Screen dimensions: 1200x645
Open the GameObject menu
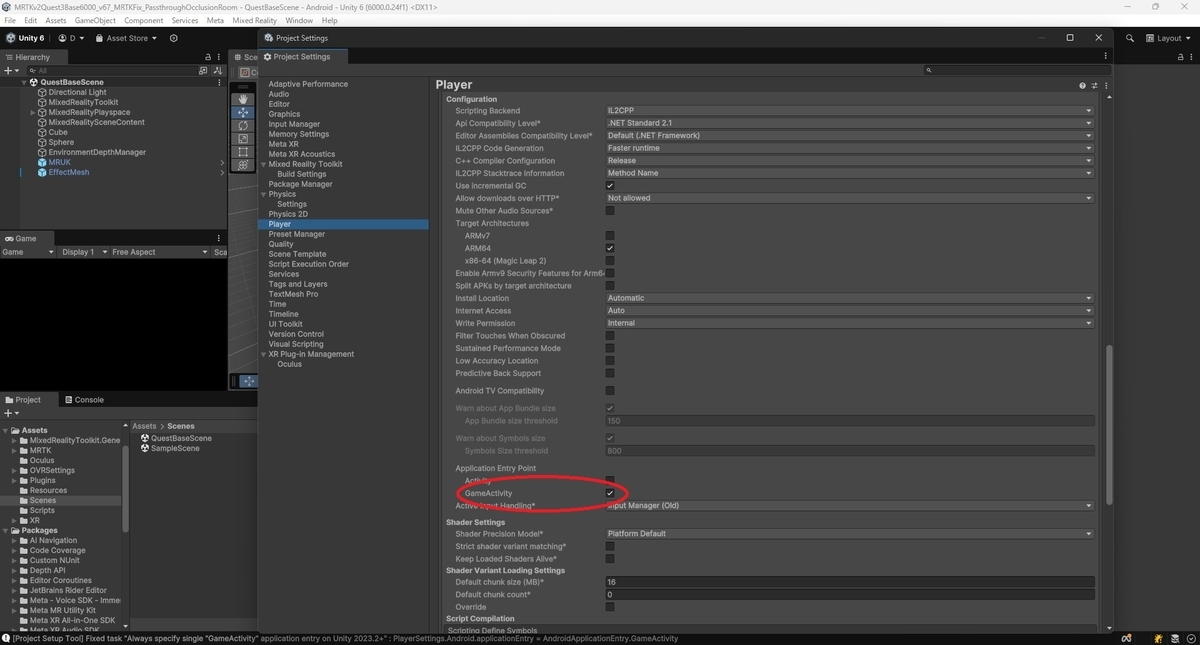(95, 20)
